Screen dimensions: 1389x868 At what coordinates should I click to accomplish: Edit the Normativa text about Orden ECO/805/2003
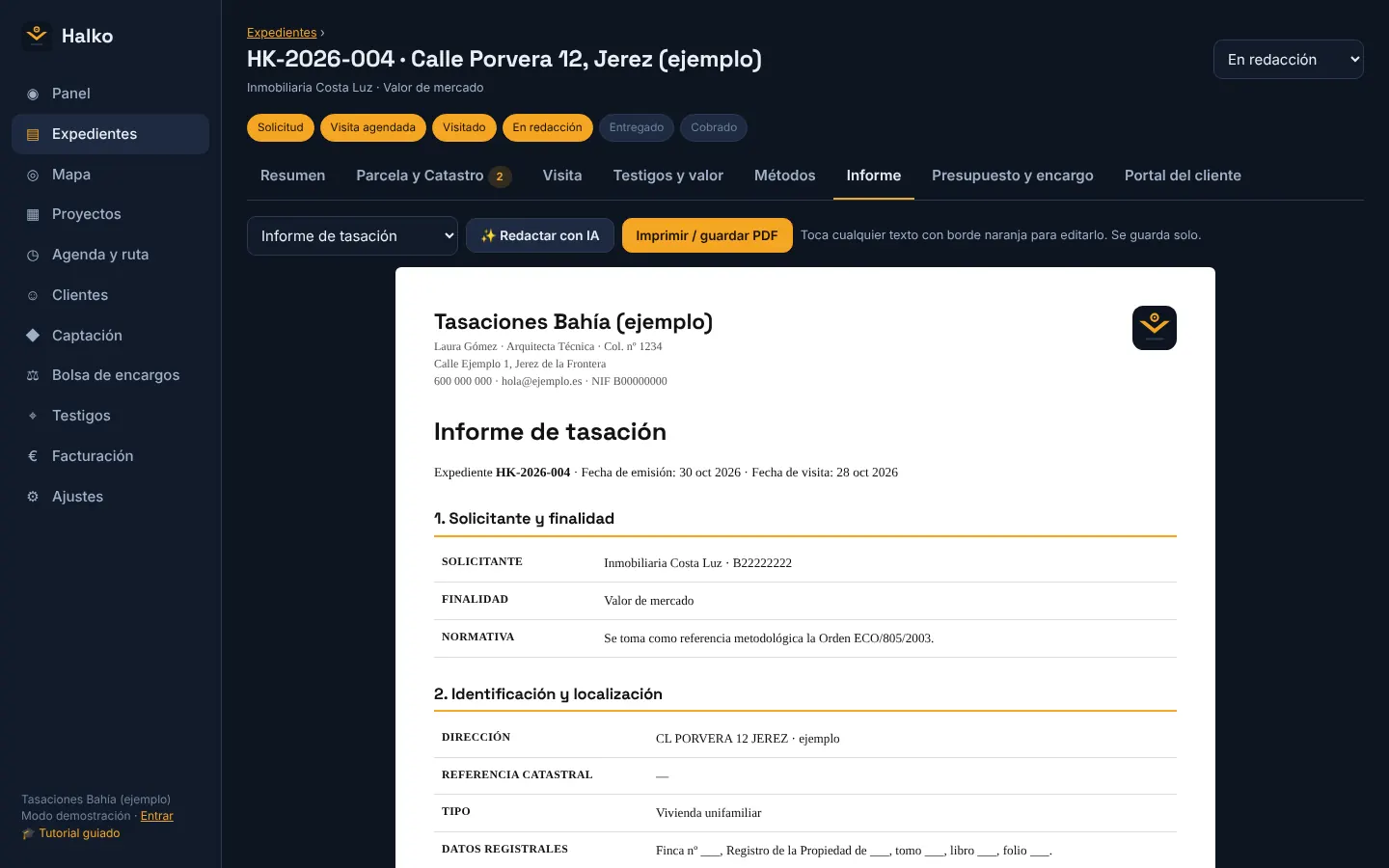coord(769,638)
